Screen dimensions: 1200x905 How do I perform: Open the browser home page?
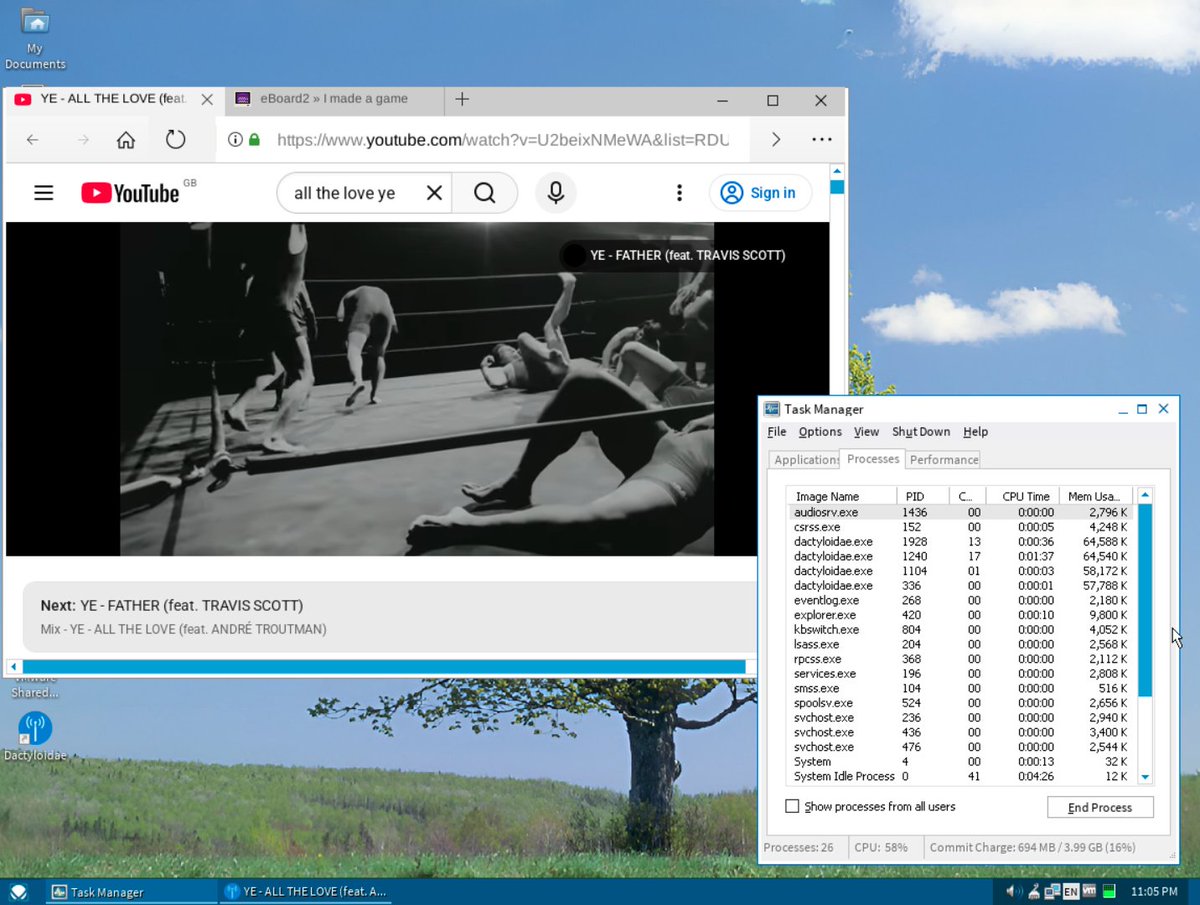tap(126, 140)
